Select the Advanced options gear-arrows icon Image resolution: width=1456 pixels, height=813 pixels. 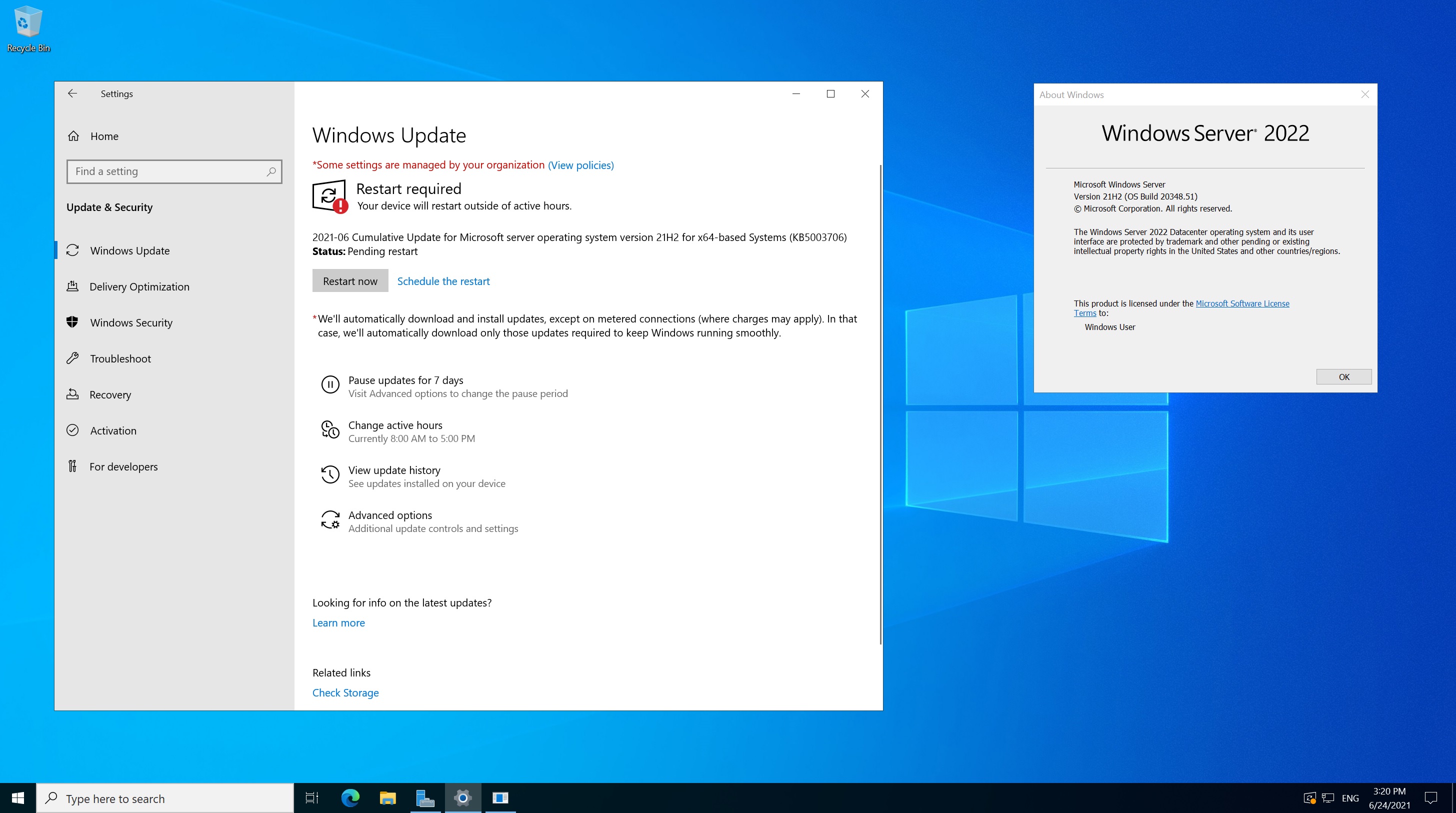(x=330, y=519)
